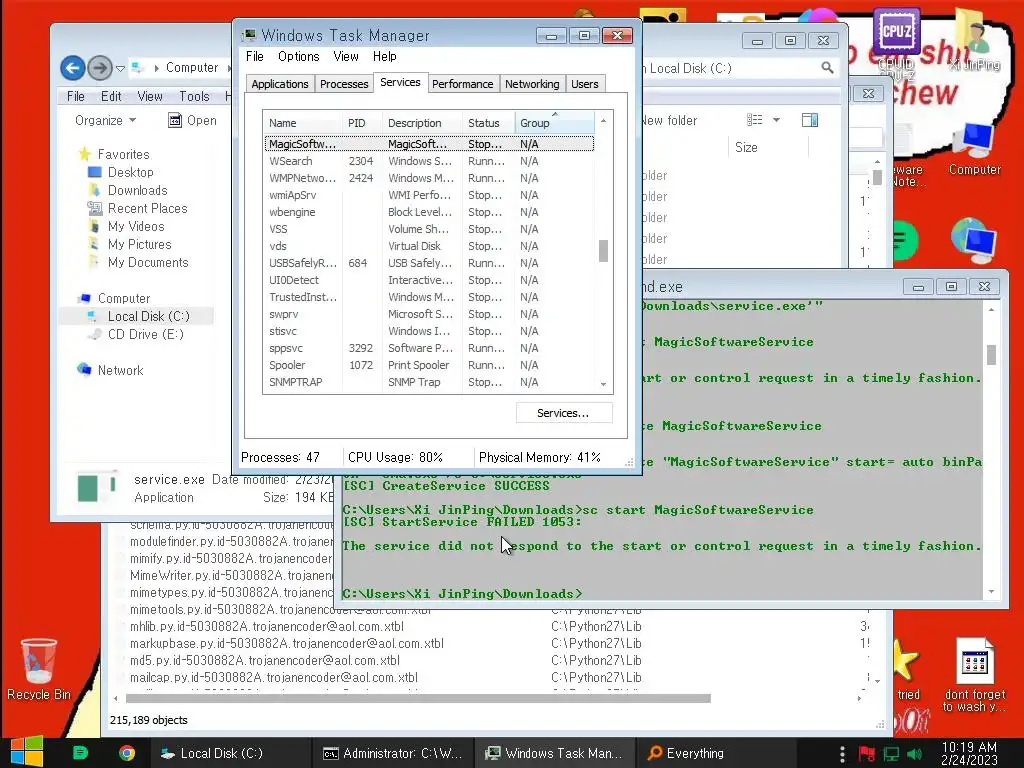Image resolution: width=1024 pixels, height=768 pixels.
Task: Select the MagicSoftw... service row
Action: 429,144
